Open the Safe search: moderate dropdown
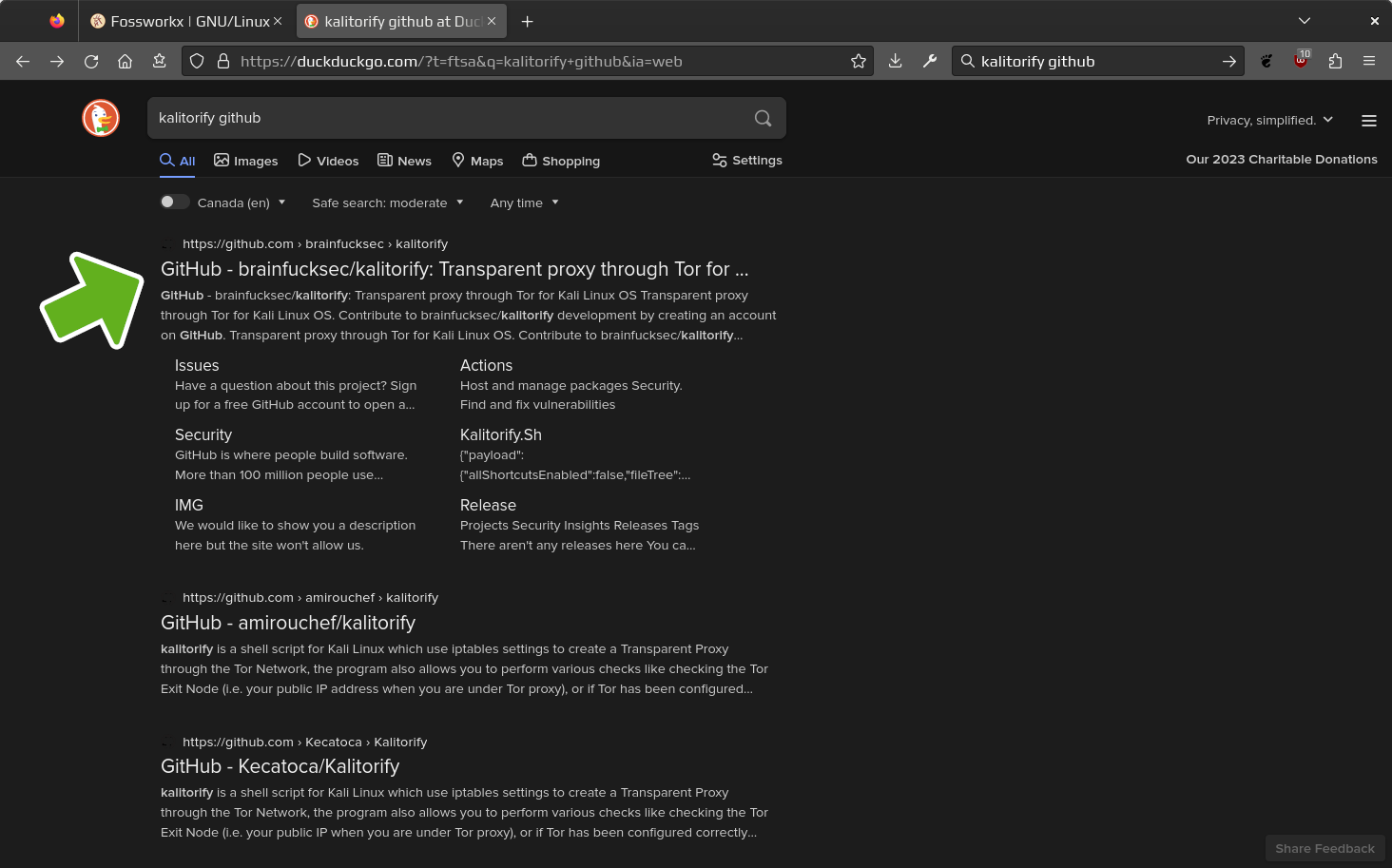 [x=387, y=203]
